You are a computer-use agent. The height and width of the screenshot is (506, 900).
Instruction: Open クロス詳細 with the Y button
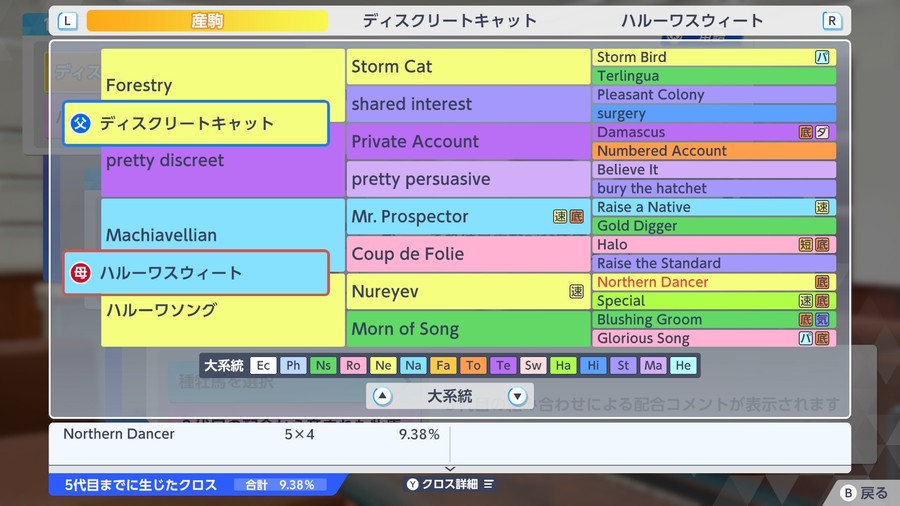(x=450, y=484)
